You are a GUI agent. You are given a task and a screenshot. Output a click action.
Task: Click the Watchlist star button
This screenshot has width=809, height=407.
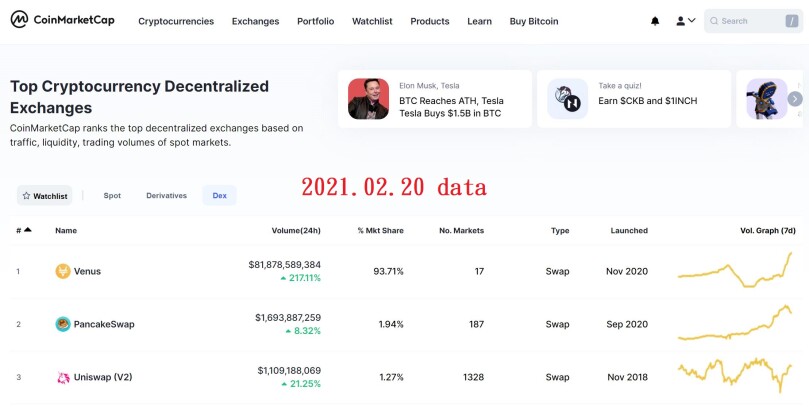pyautogui.click(x=45, y=196)
